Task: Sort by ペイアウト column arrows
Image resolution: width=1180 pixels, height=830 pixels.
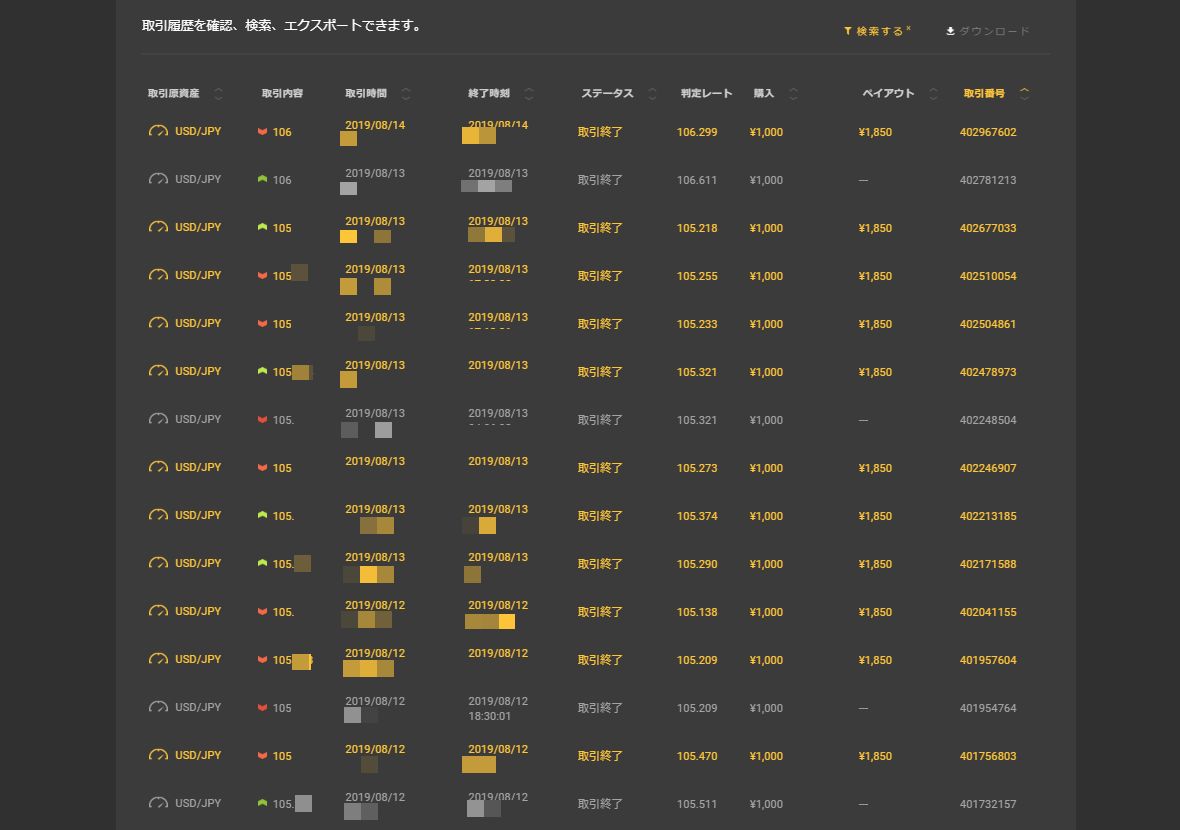Action: [x=934, y=93]
